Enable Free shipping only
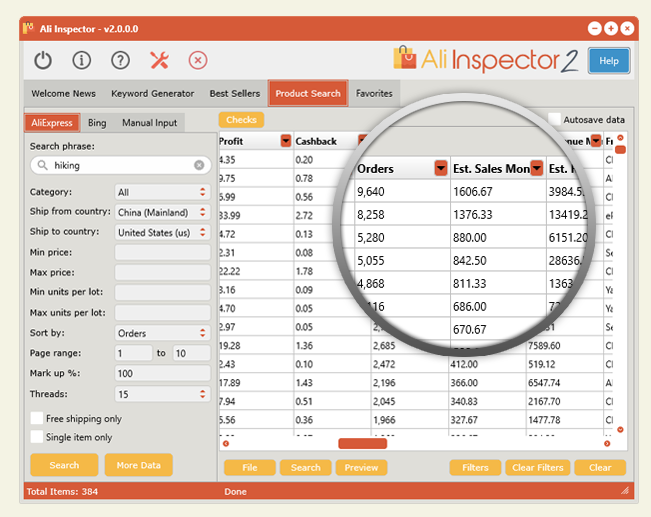This screenshot has width=651, height=517. (x=37, y=418)
